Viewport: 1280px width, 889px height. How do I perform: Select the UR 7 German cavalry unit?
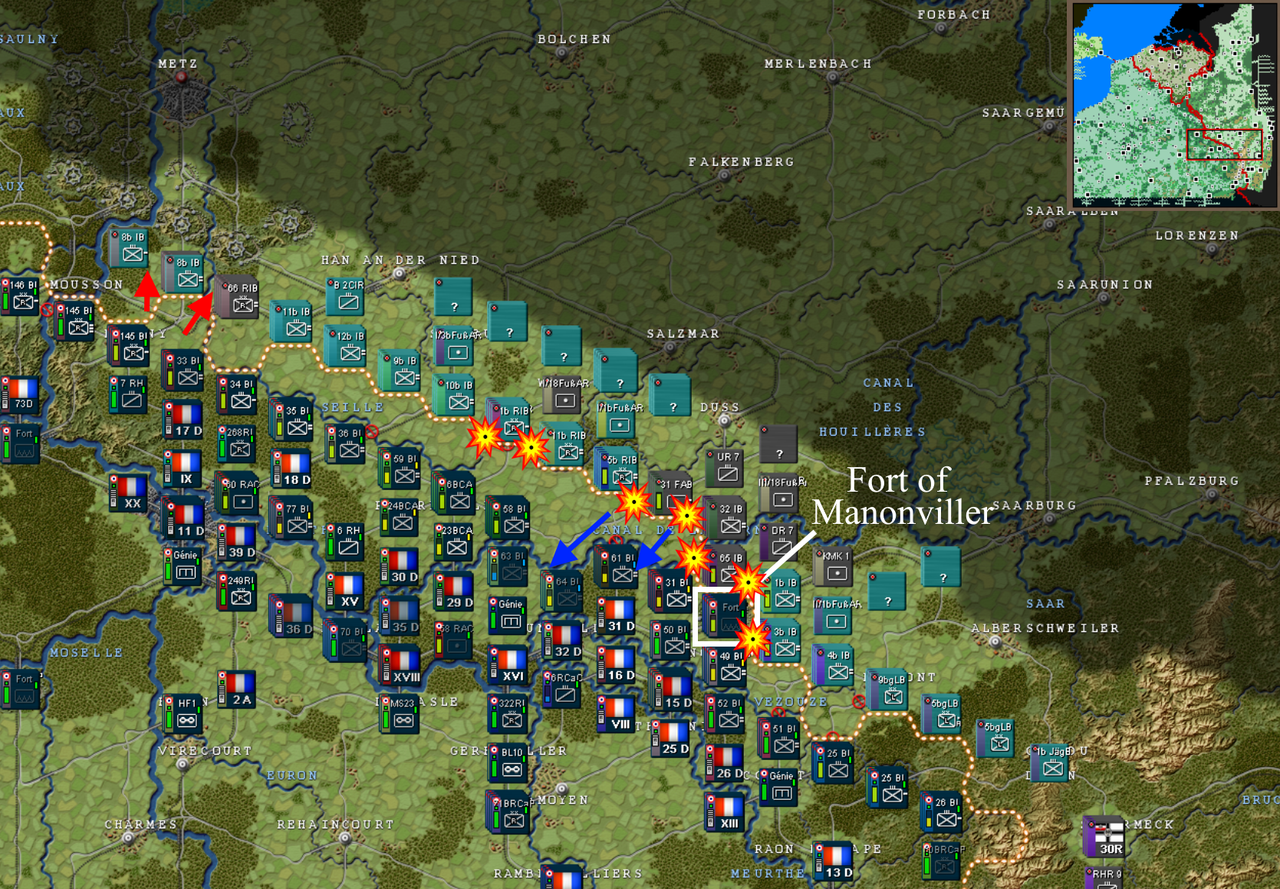pyautogui.click(x=724, y=468)
